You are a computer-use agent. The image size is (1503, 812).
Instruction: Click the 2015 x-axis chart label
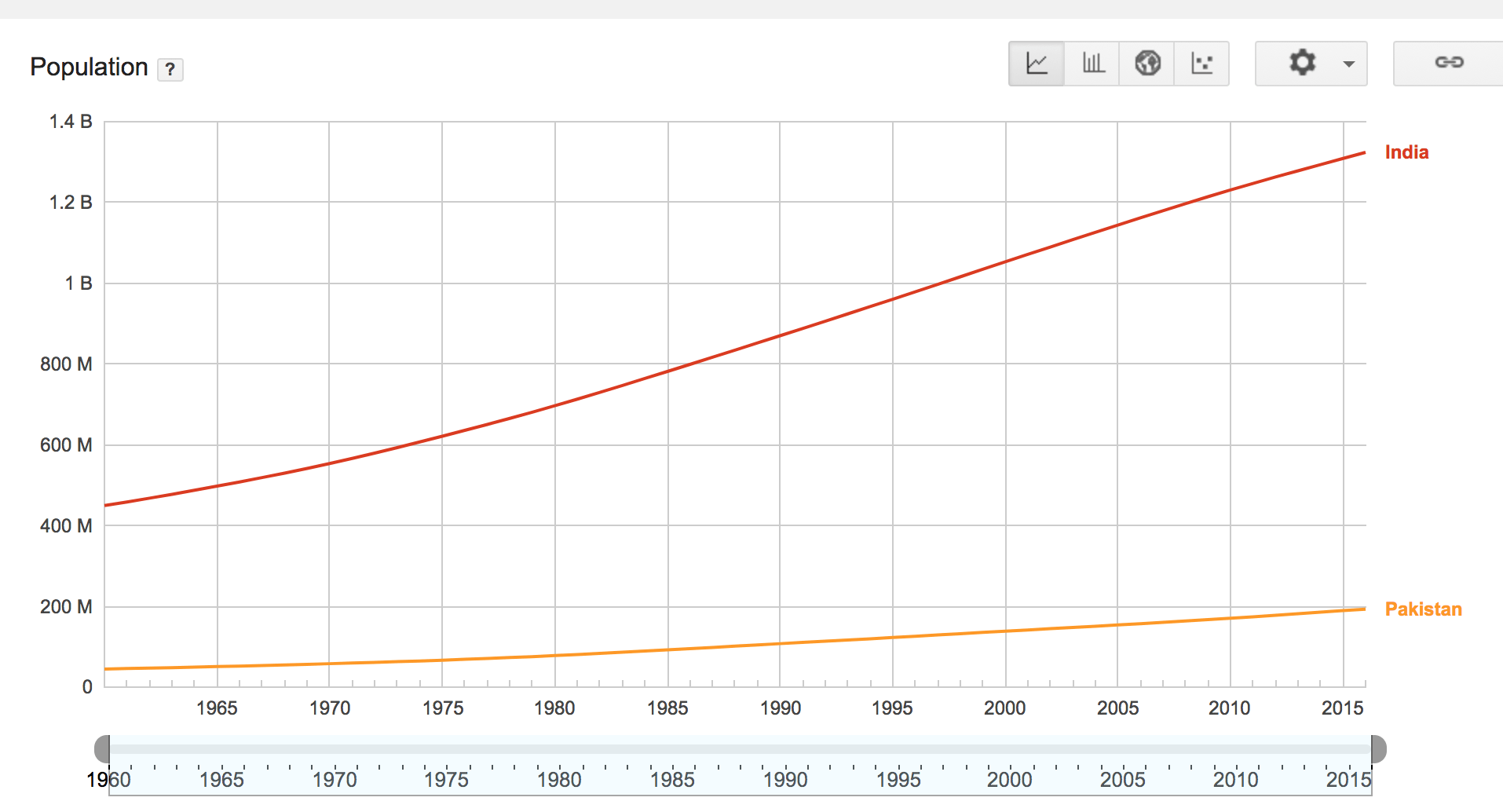point(1342,708)
